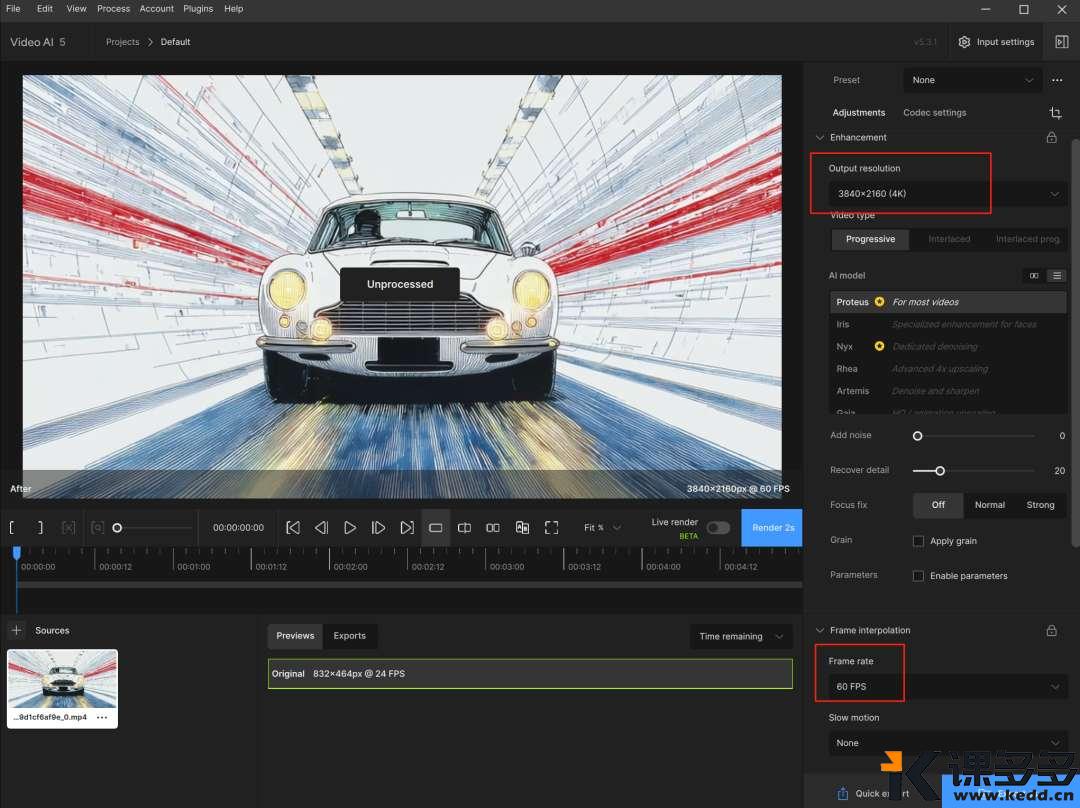Select the Iris AI model
Viewport: 1080px width, 808px height.
click(948, 324)
